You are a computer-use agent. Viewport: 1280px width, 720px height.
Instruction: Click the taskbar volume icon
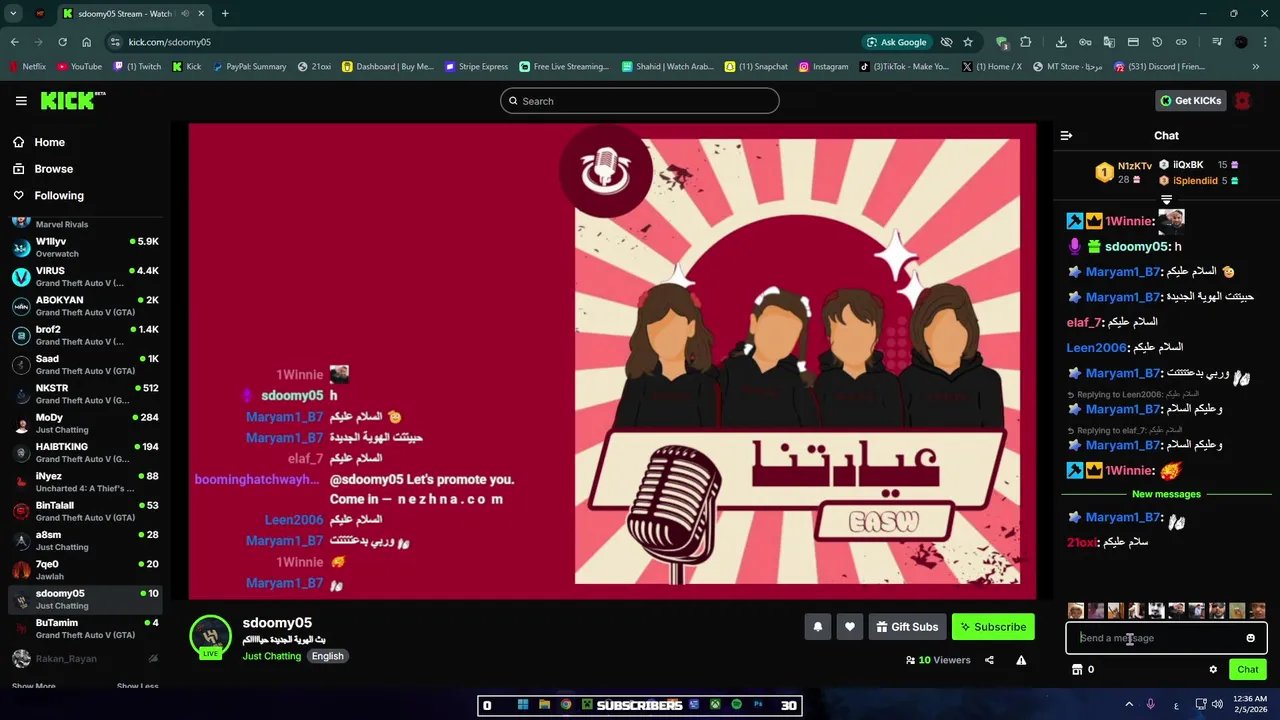[x=1217, y=704]
